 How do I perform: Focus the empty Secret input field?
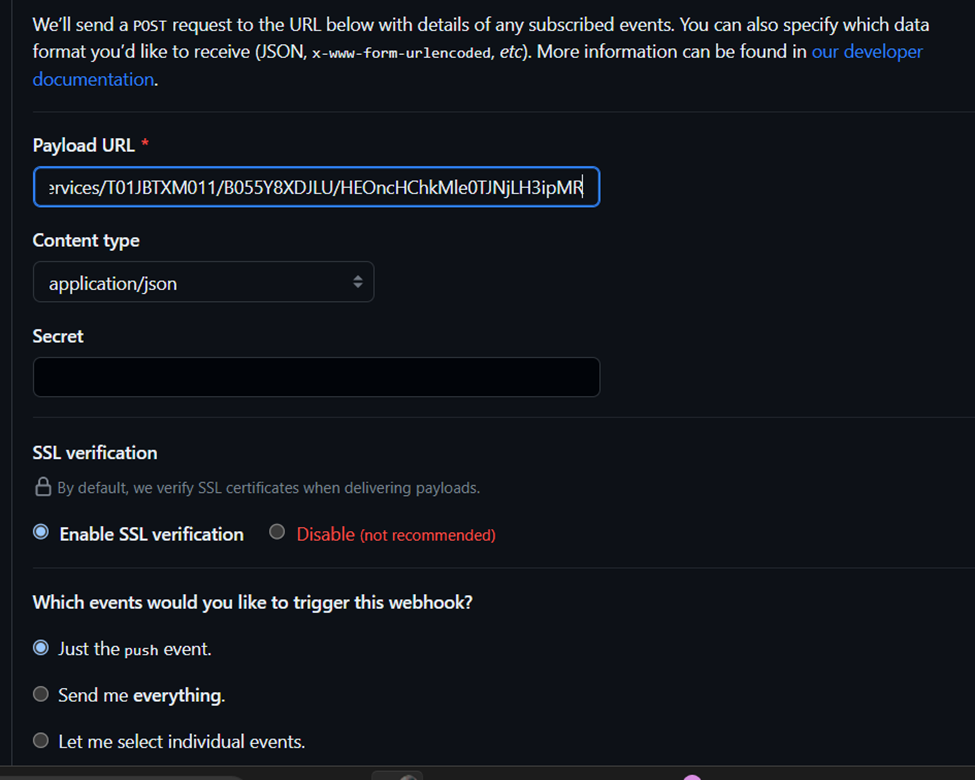[316, 377]
